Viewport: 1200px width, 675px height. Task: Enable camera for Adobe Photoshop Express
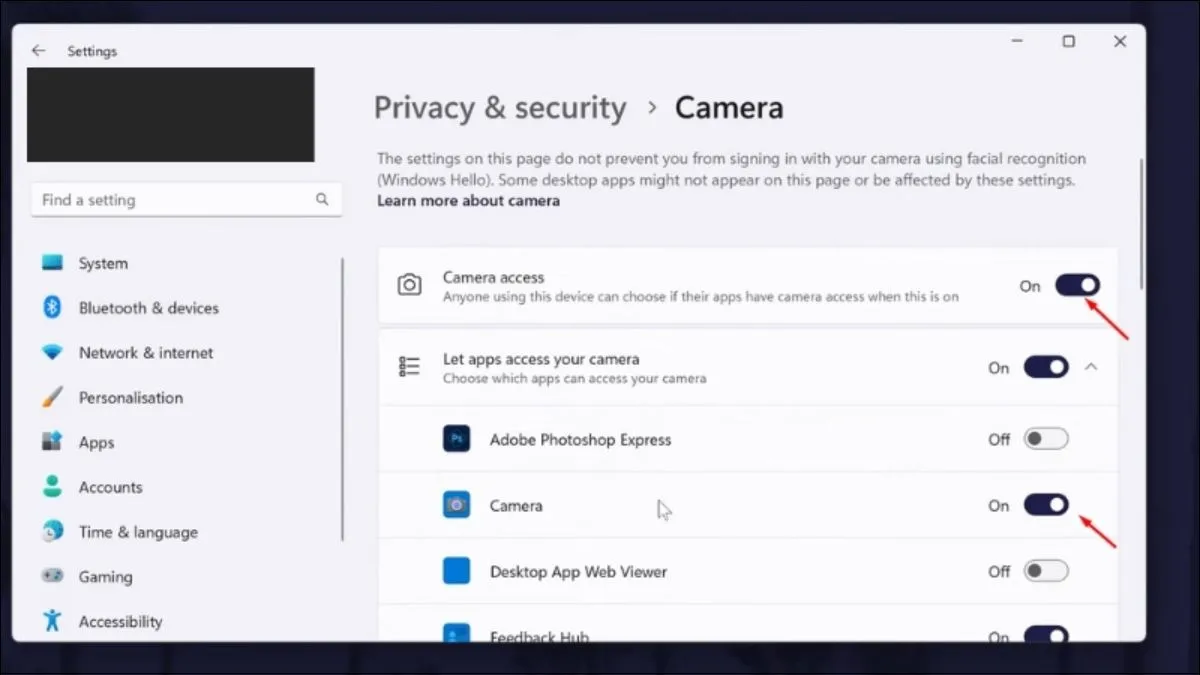coord(1045,439)
